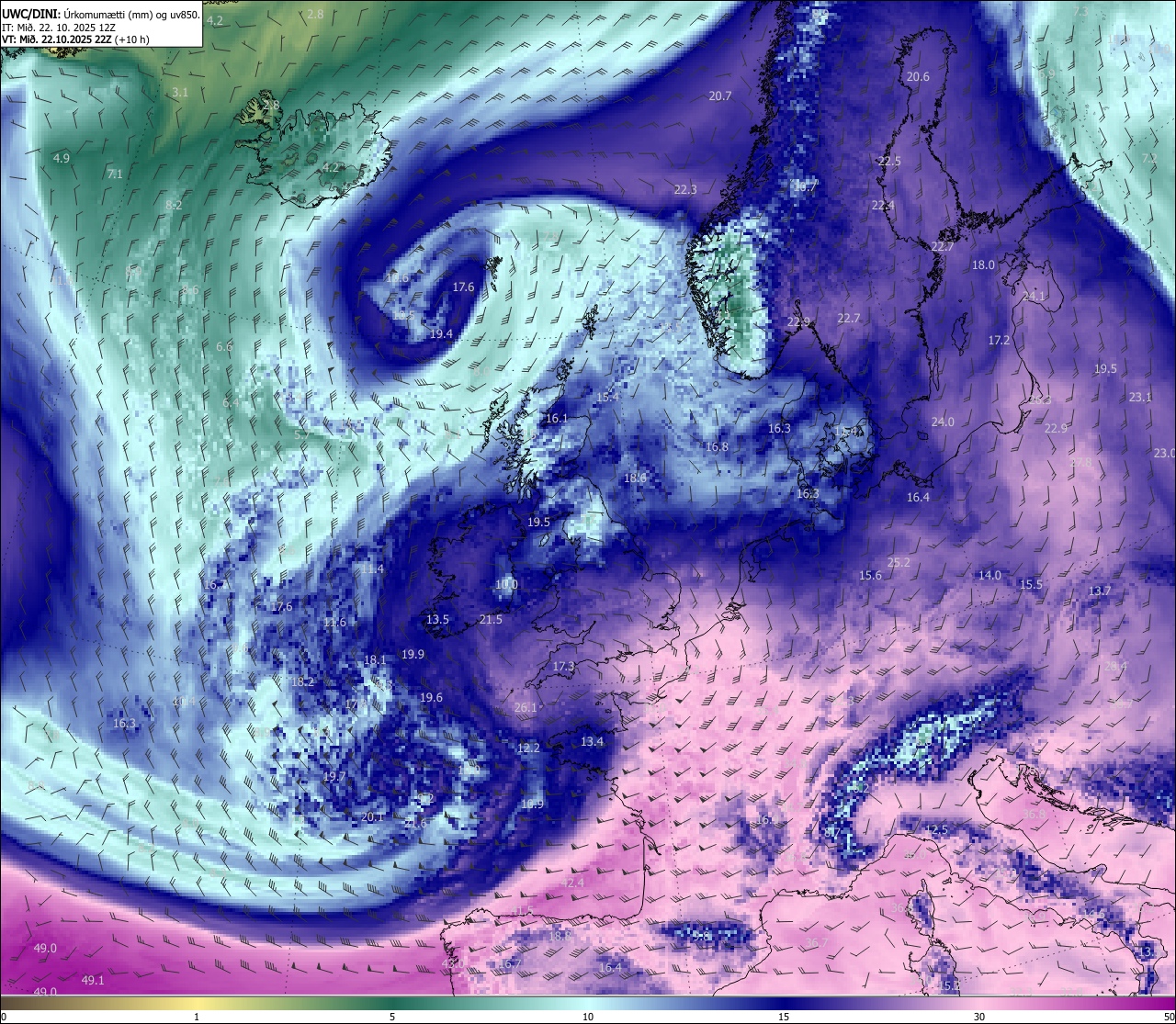
Task: Click the 1 tick on the color scale
Action: click(x=197, y=1017)
